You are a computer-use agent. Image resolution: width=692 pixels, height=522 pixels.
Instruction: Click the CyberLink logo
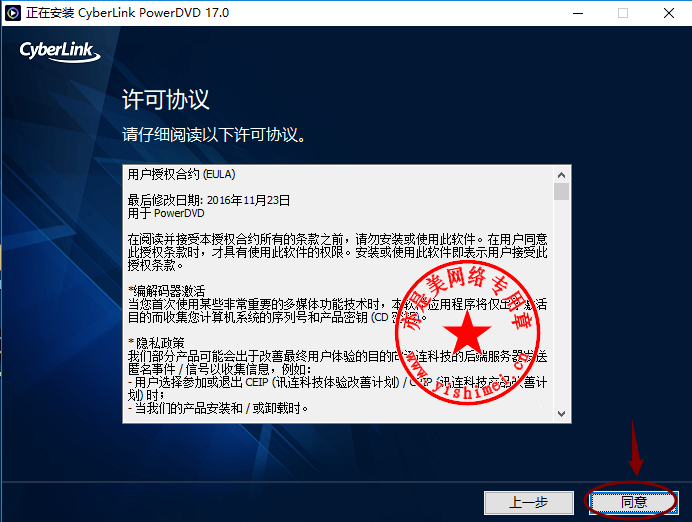pyautogui.click(x=60, y=52)
